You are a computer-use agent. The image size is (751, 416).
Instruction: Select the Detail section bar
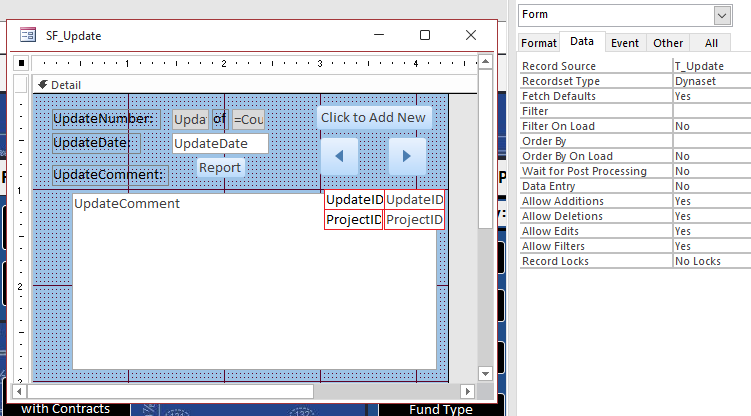(255, 85)
